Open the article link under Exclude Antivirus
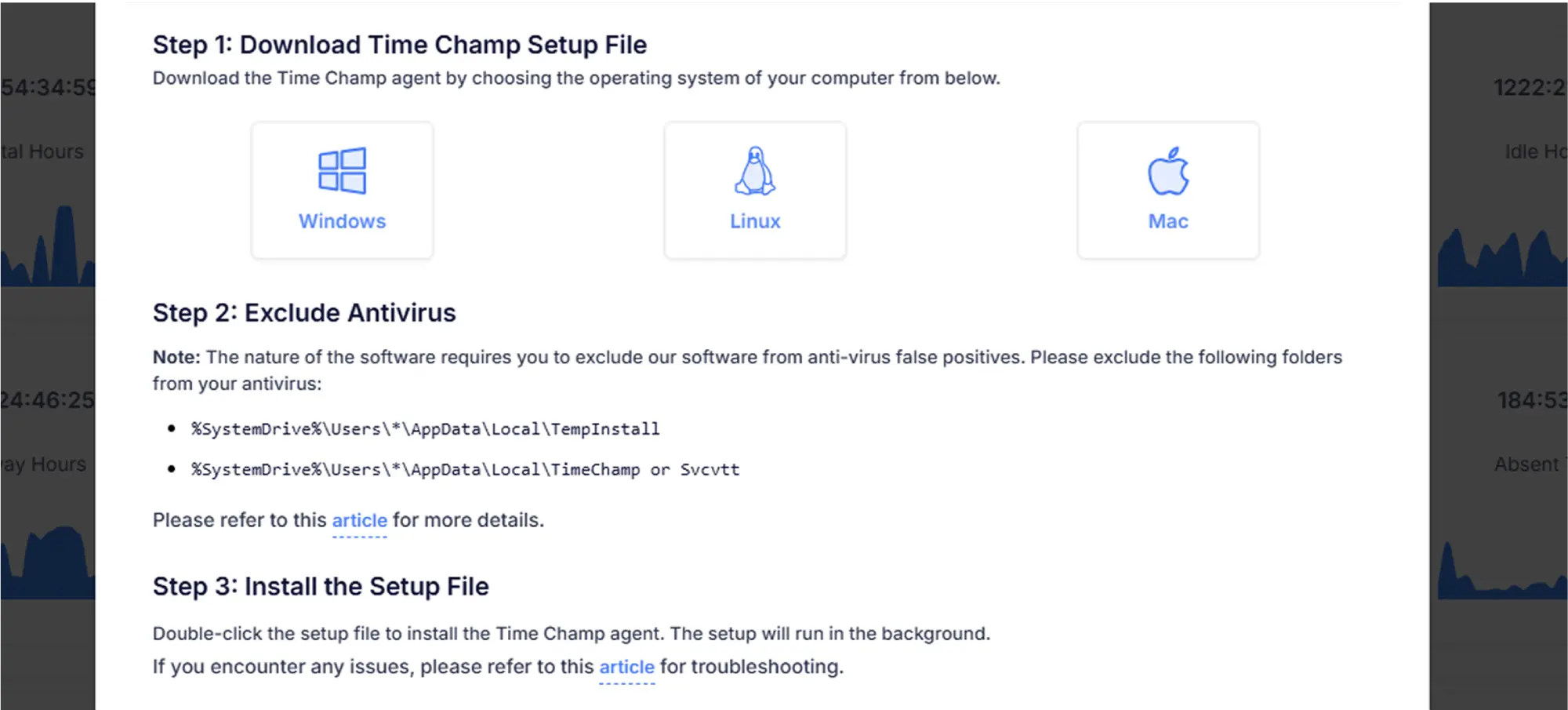Image resolution: width=1568 pixels, height=710 pixels. [x=359, y=520]
